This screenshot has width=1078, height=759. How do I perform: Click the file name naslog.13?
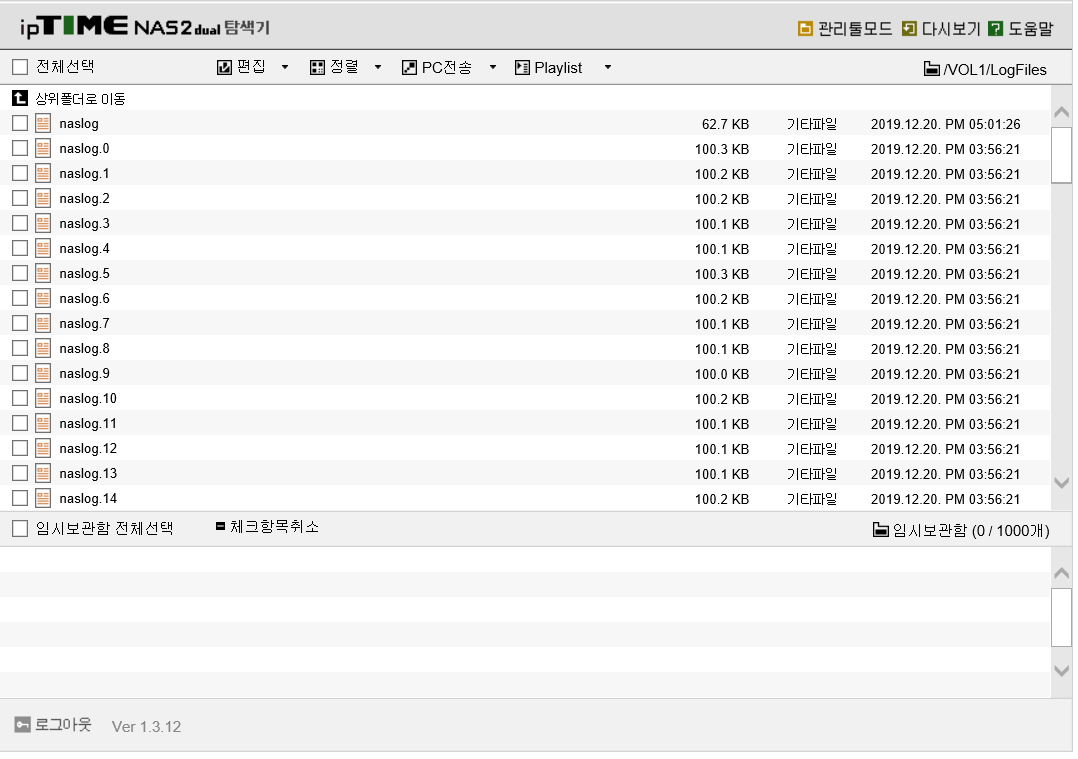[88, 474]
